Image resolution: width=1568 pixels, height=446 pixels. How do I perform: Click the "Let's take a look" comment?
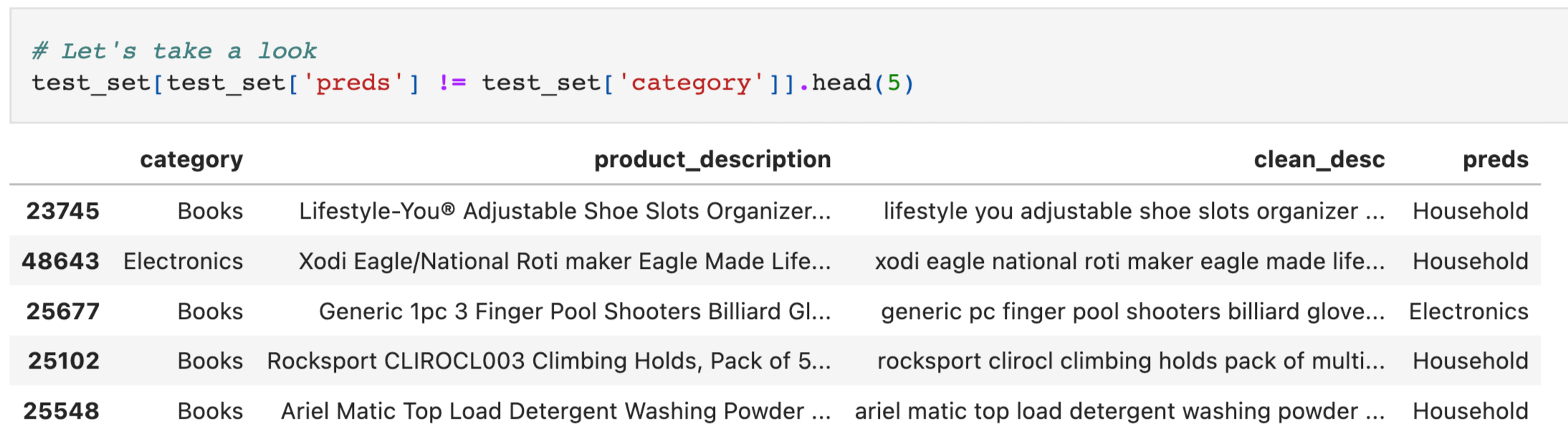pos(174,51)
